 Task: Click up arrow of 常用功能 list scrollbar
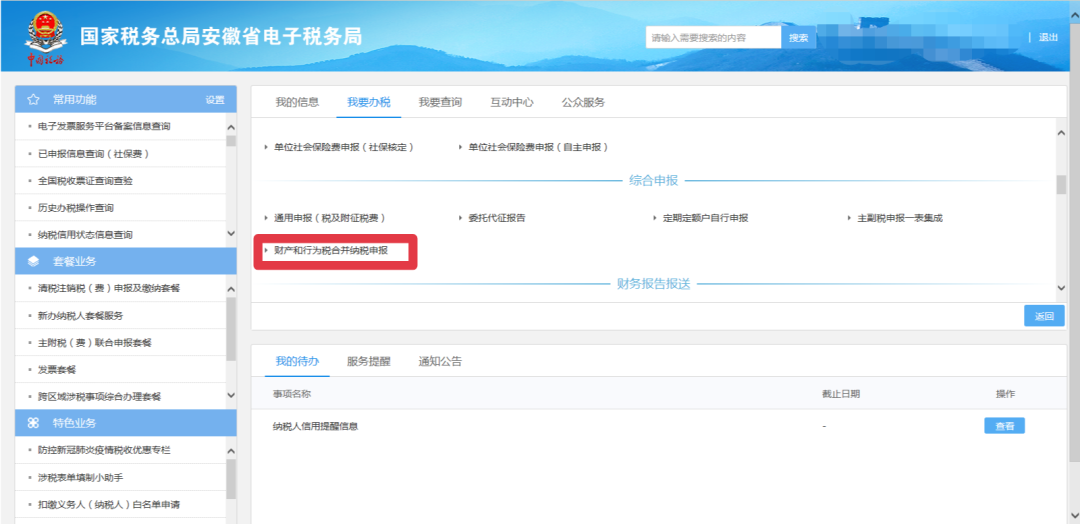point(231,128)
